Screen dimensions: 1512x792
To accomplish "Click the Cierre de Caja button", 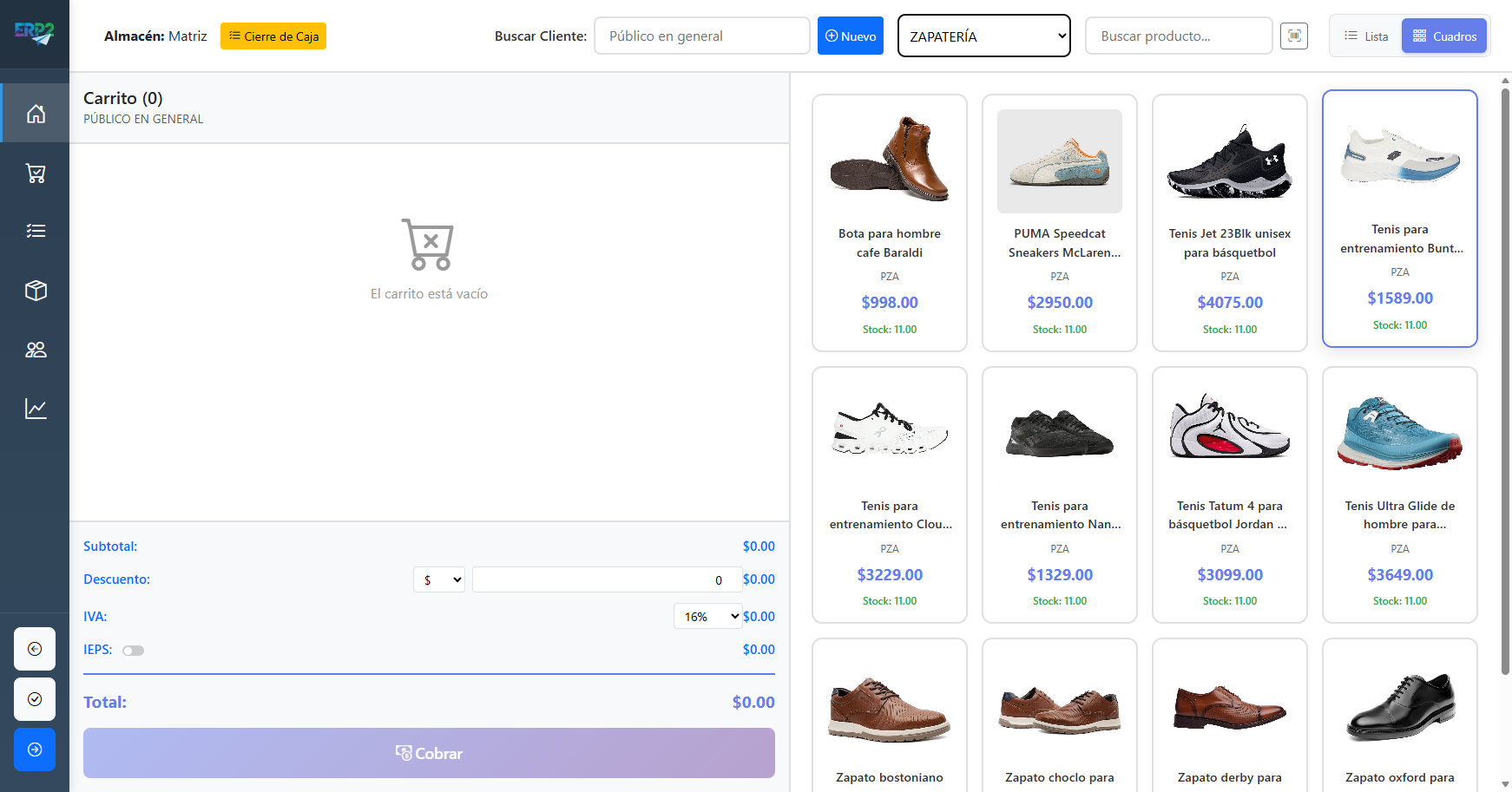I will pos(273,36).
